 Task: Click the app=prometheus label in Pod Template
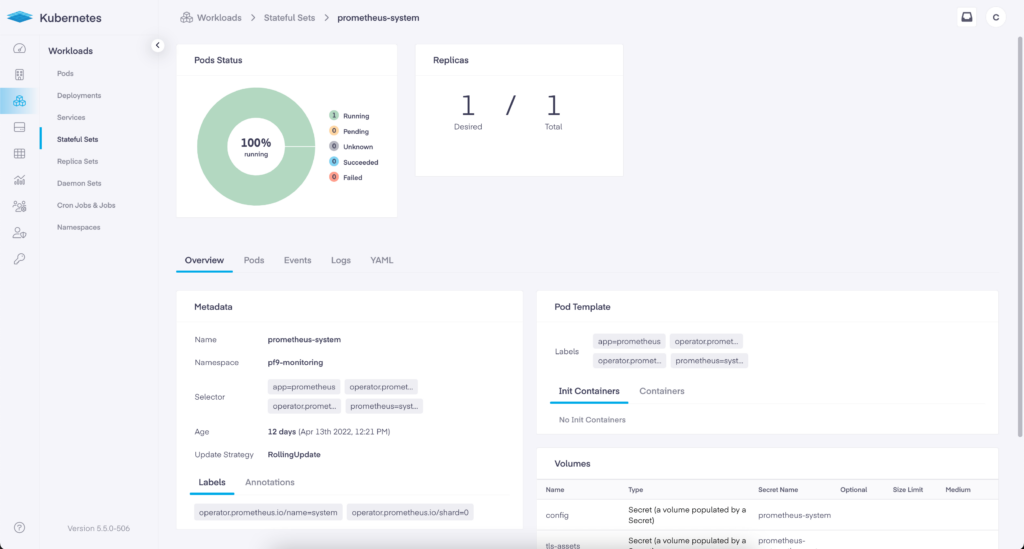pos(629,341)
